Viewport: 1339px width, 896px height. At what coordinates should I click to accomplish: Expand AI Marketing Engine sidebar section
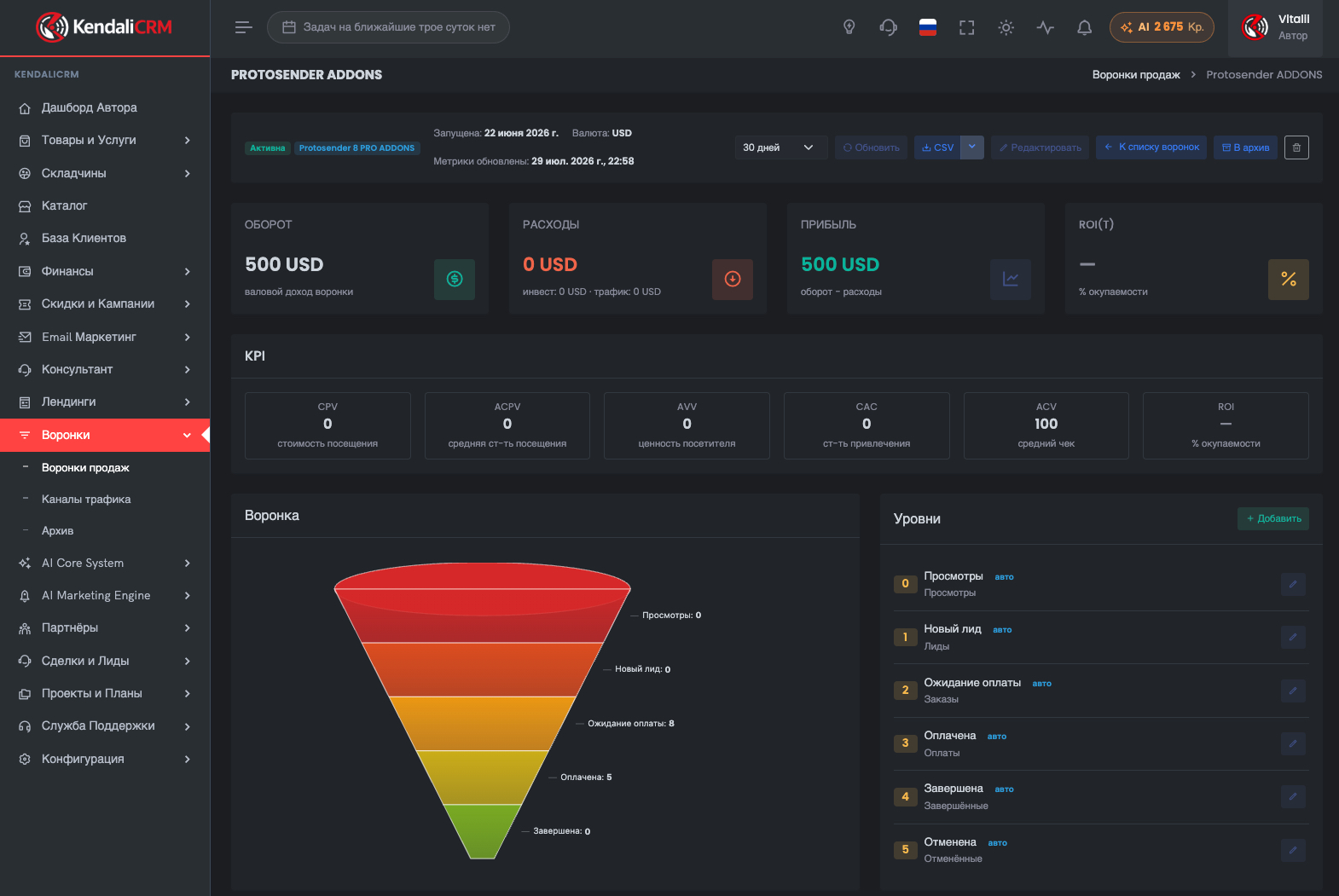105,595
